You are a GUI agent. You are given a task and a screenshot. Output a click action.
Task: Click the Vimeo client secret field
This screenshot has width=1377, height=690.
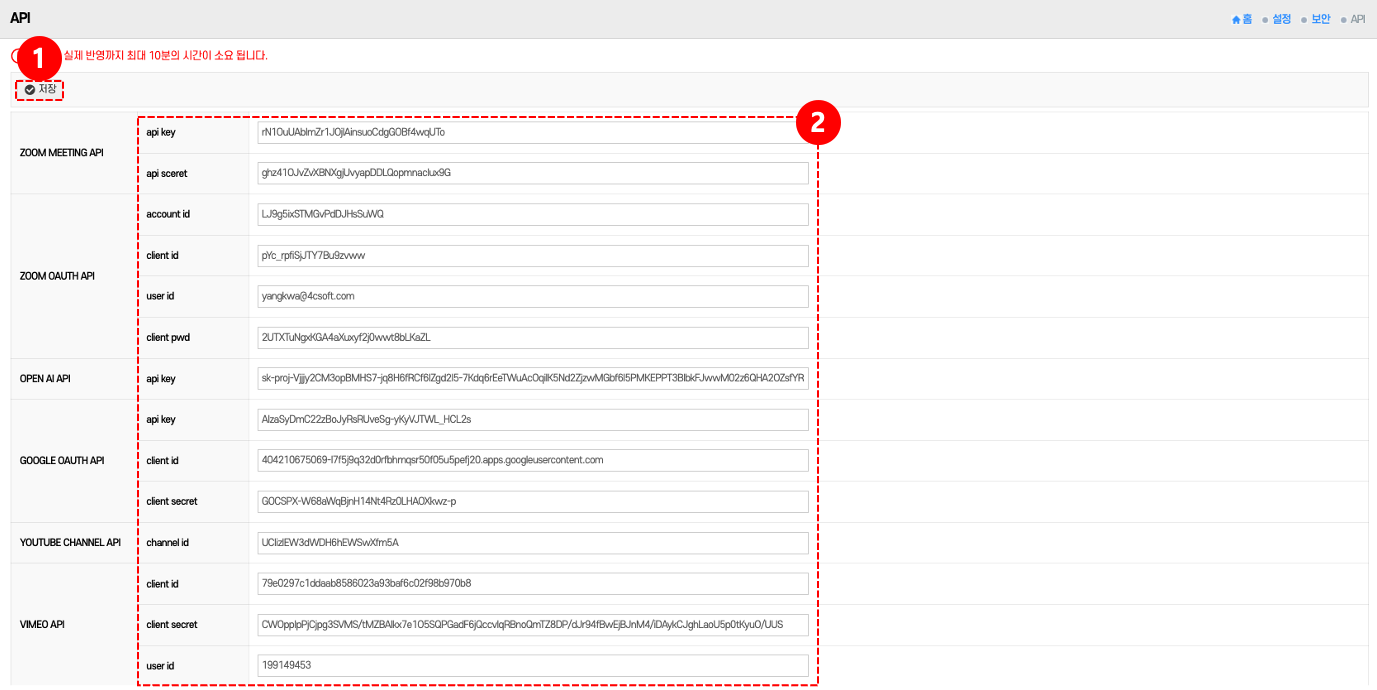coord(532,625)
